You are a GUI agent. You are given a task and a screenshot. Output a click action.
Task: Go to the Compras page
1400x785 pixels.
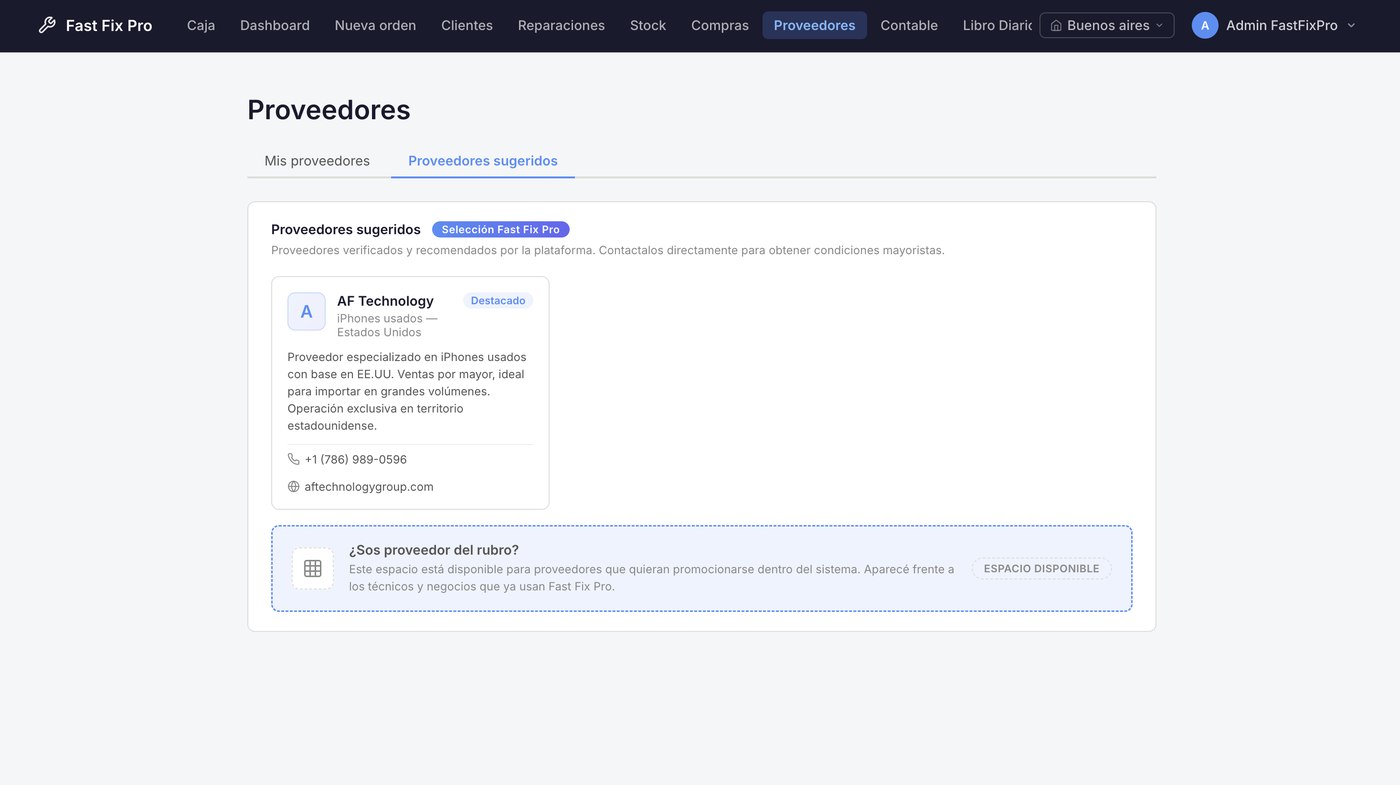click(x=720, y=25)
